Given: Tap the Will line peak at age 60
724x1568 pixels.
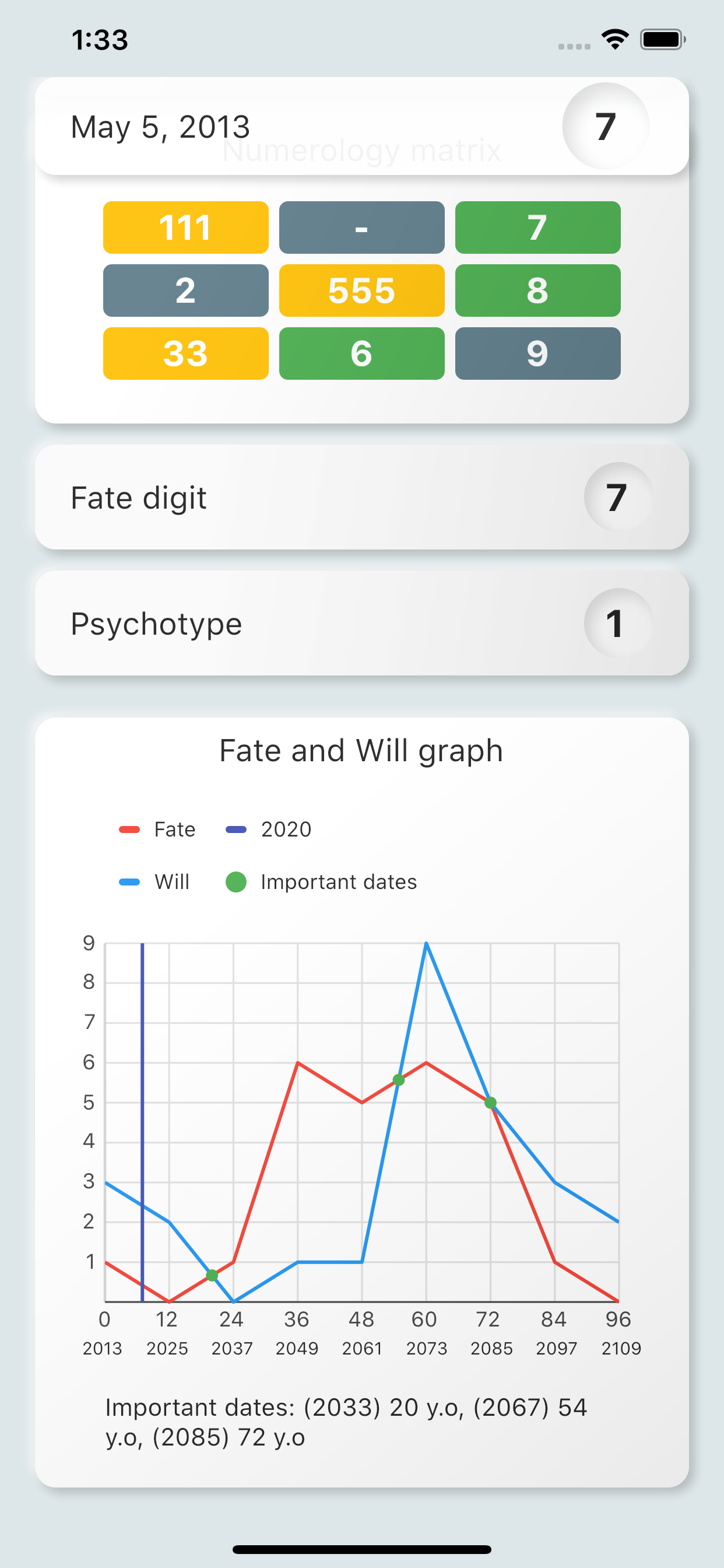Looking at the screenshot, I should point(426,943).
